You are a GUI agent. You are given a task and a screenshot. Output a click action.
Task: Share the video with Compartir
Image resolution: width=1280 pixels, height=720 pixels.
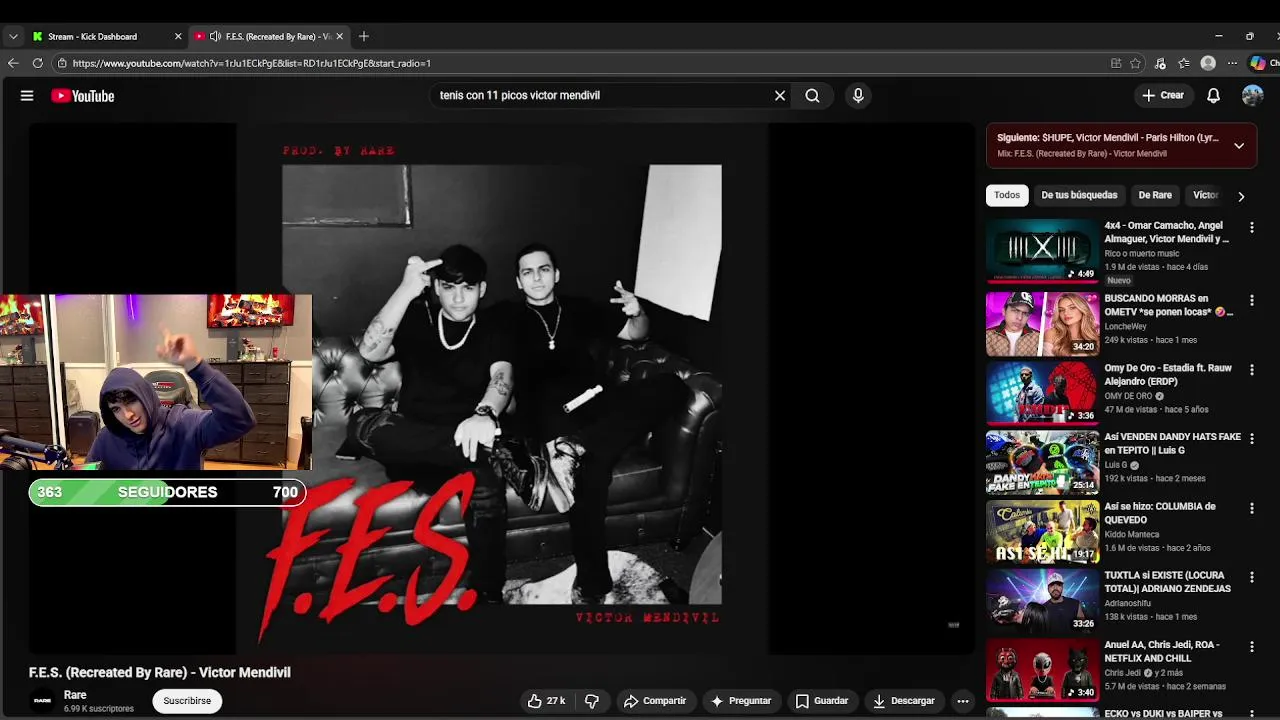[655, 701]
